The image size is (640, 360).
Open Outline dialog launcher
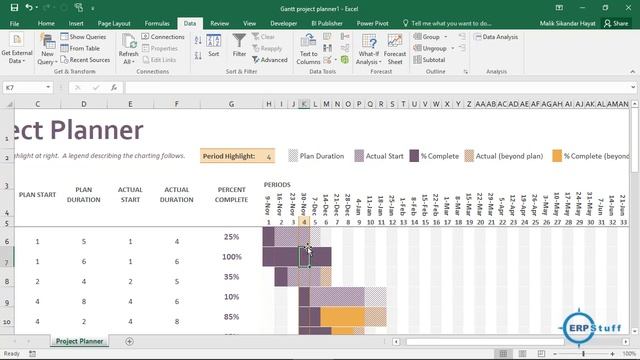[x=466, y=72]
